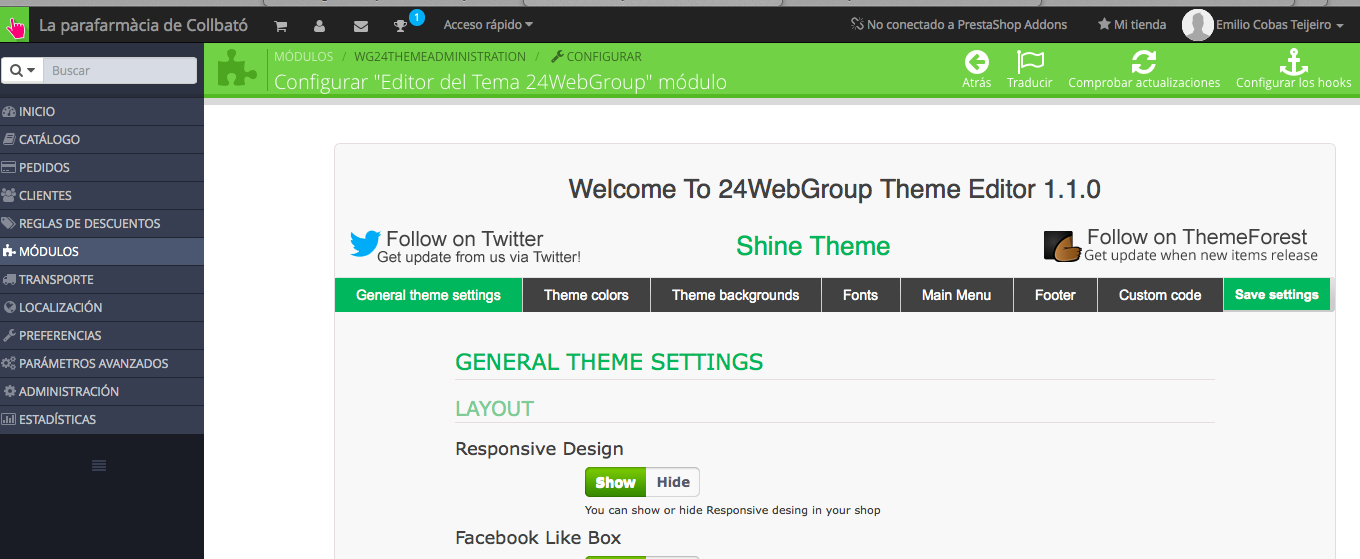
Task: Open Clientes in the sidebar
Action: tap(102, 196)
